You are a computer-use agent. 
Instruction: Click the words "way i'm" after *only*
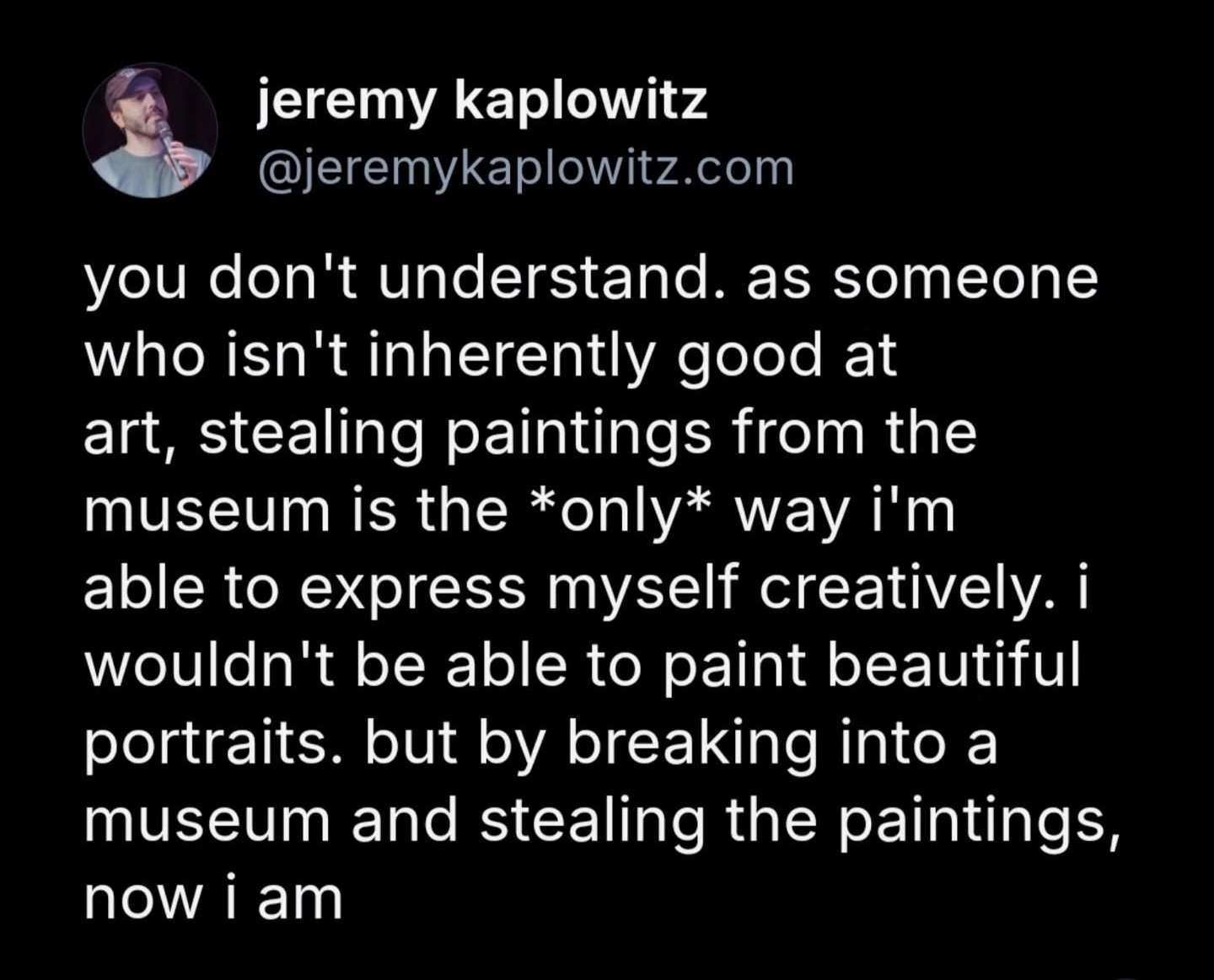[846, 511]
